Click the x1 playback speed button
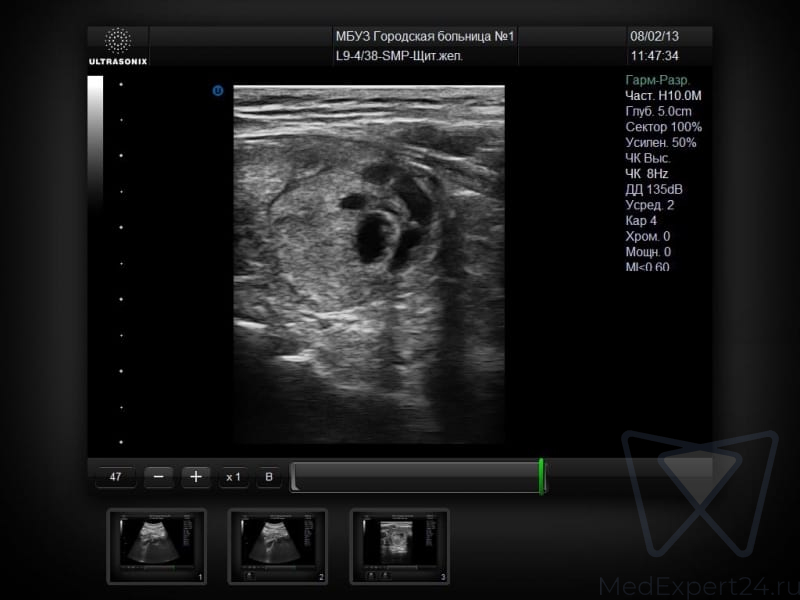The image size is (800, 600). click(x=234, y=477)
